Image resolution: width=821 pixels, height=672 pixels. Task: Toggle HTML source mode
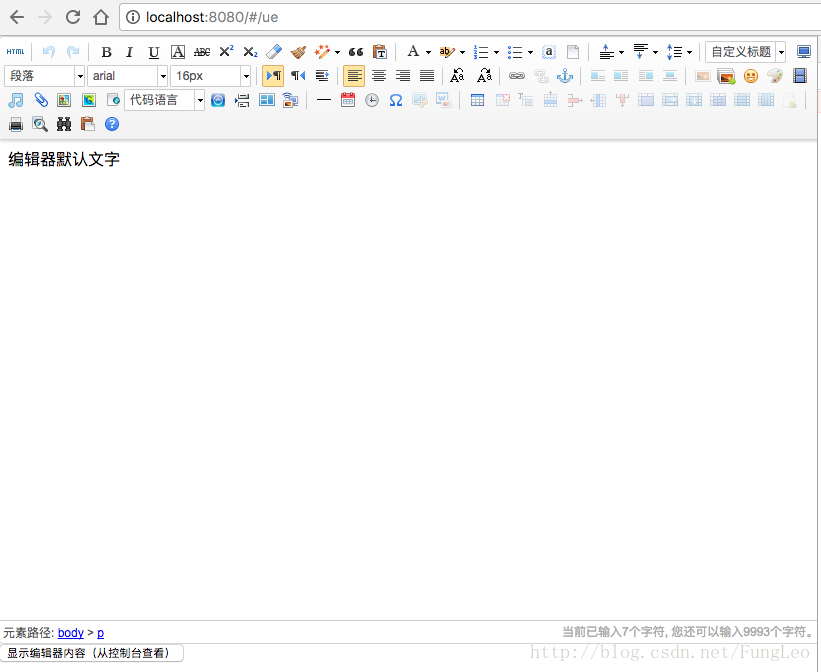pyautogui.click(x=15, y=52)
